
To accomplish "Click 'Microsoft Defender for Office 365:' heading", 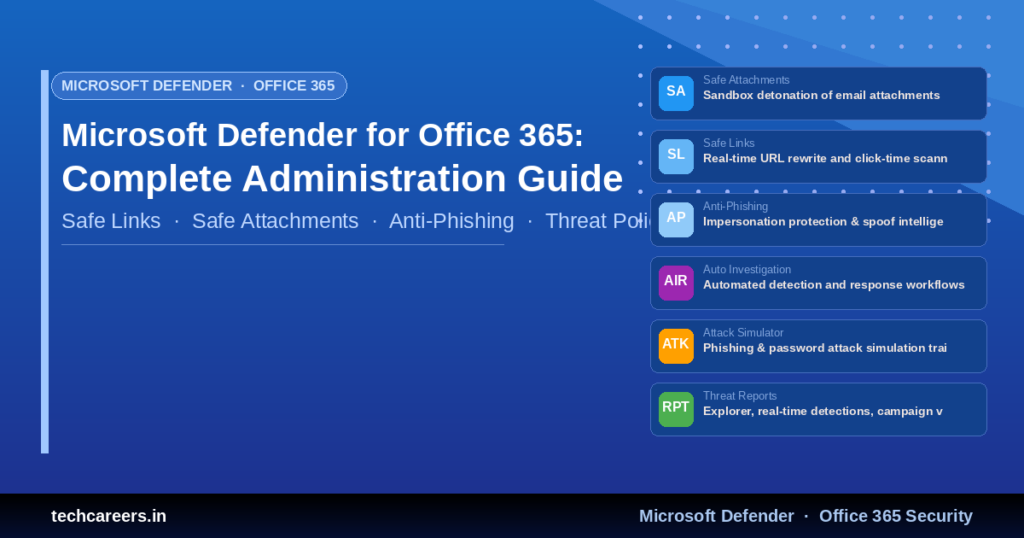I will click(x=322, y=135).
